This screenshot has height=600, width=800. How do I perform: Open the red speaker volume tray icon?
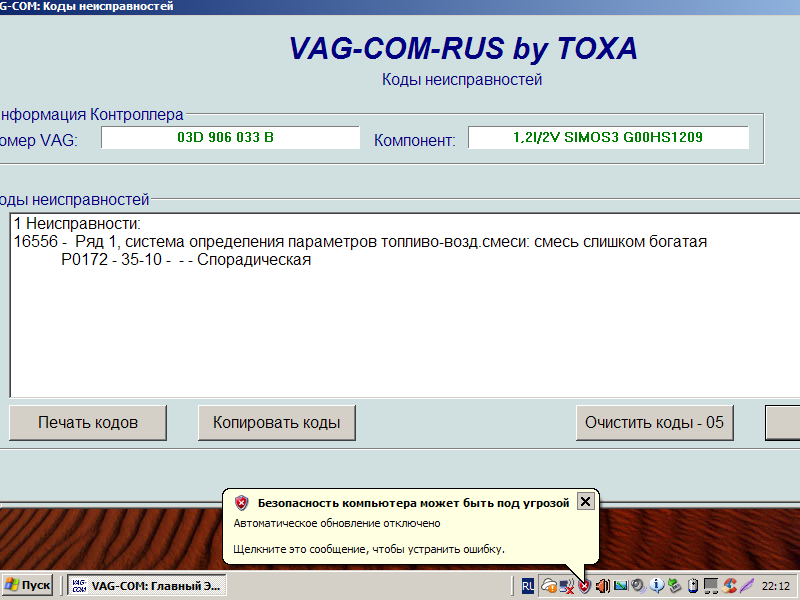(x=603, y=586)
